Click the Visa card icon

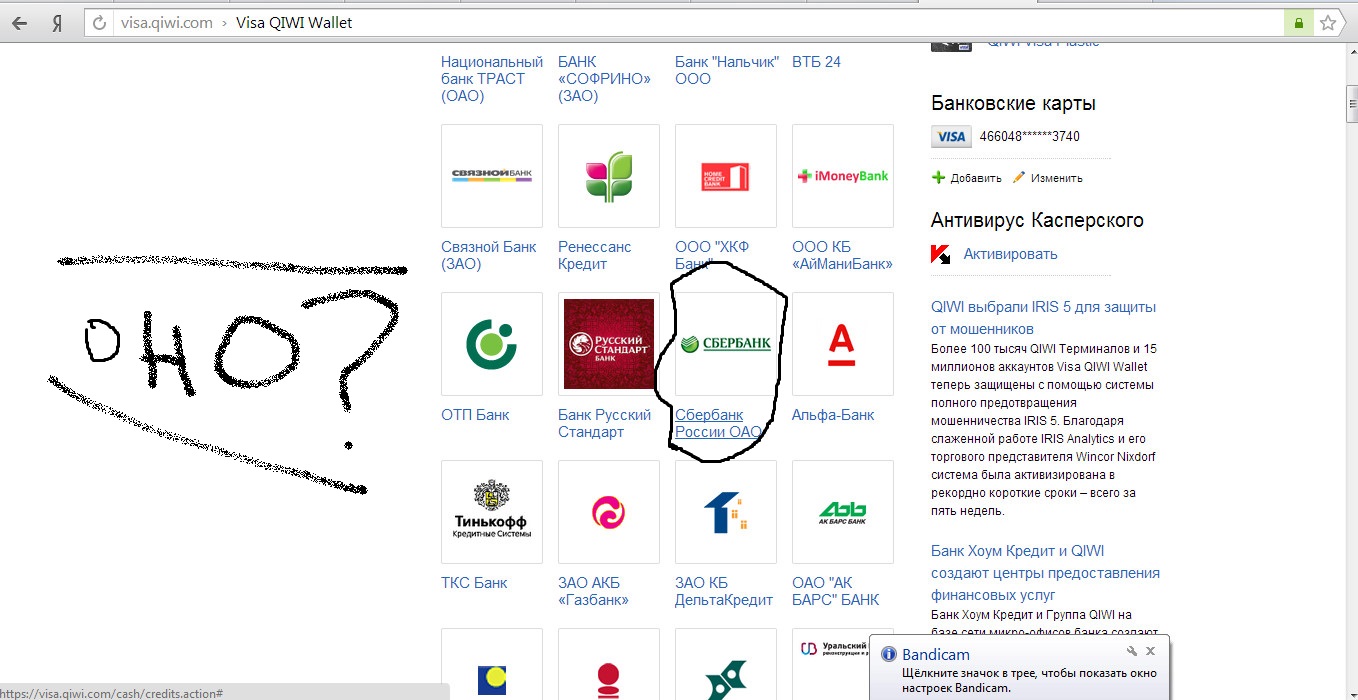point(951,137)
